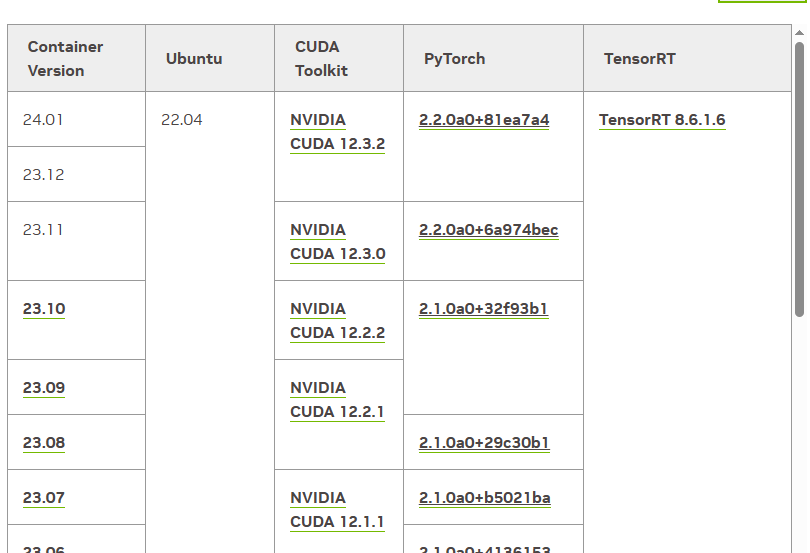Click PyTorch 2.2.0a0+6a974bec link
This screenshot has height=553, width=810.
(x=488, y=230)
